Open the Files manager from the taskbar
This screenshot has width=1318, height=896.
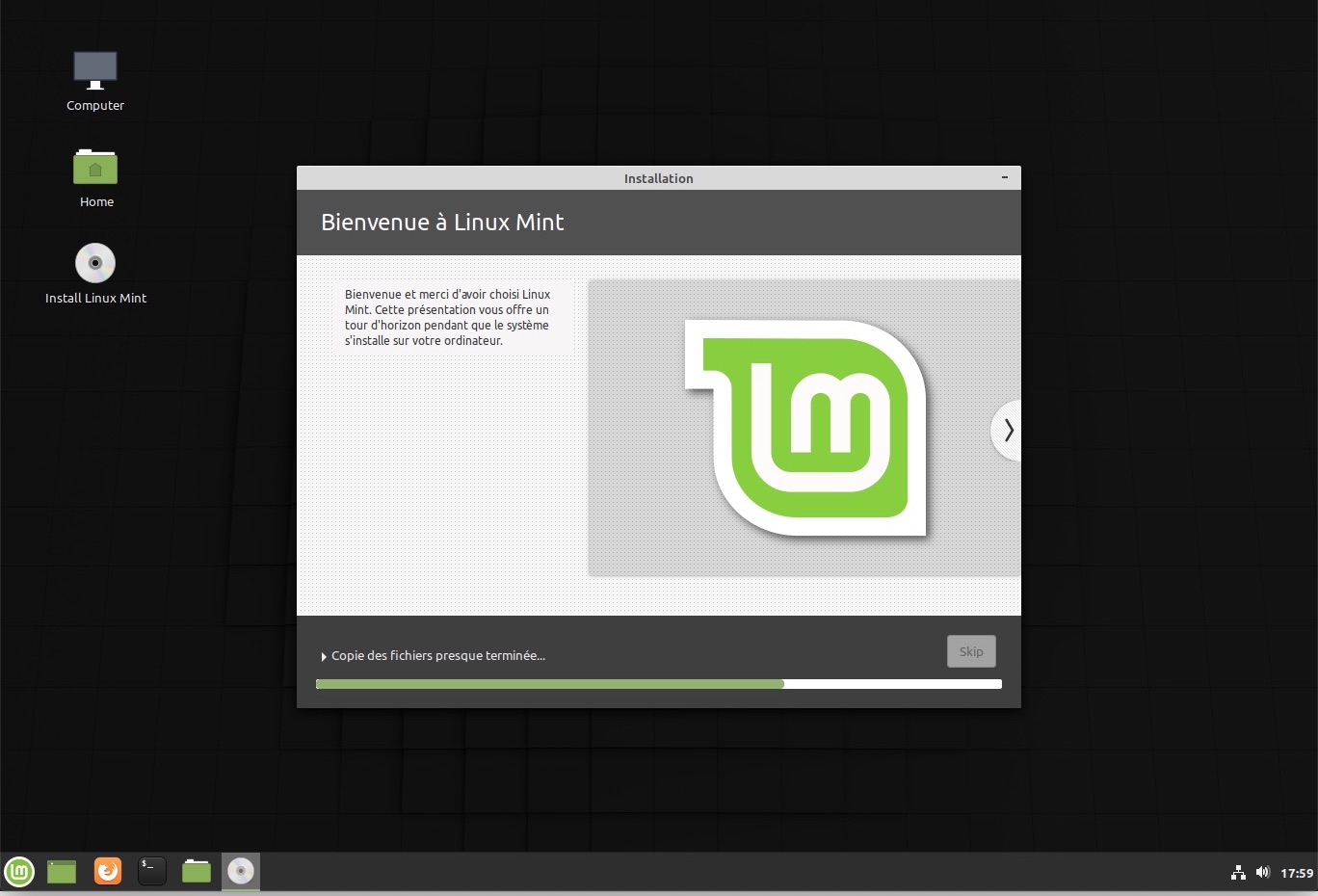coord(197,872)
